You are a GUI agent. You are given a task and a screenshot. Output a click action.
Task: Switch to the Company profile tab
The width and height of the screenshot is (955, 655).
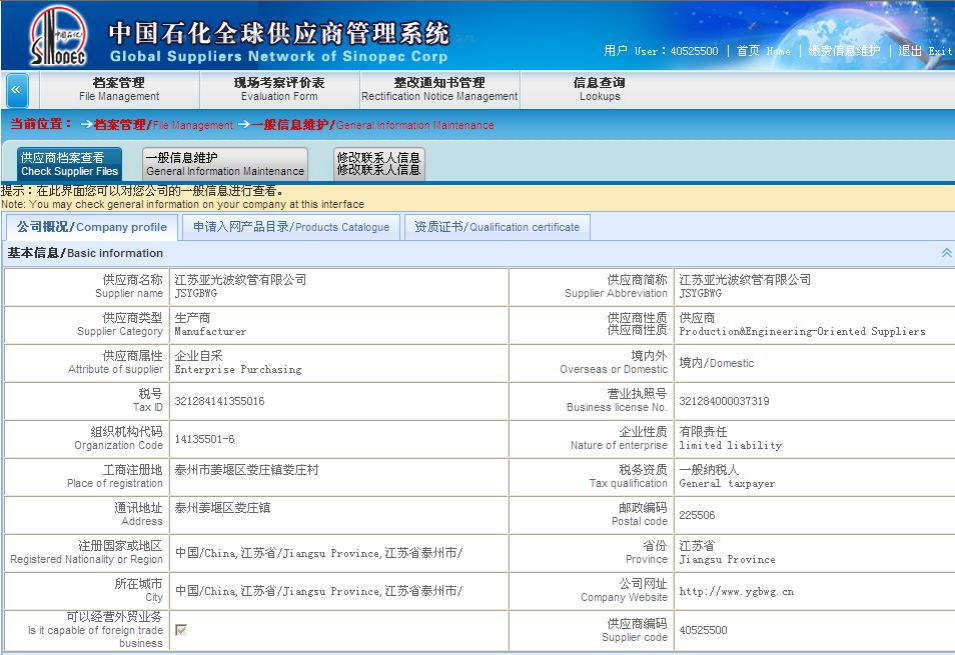[x=91, y=227]
